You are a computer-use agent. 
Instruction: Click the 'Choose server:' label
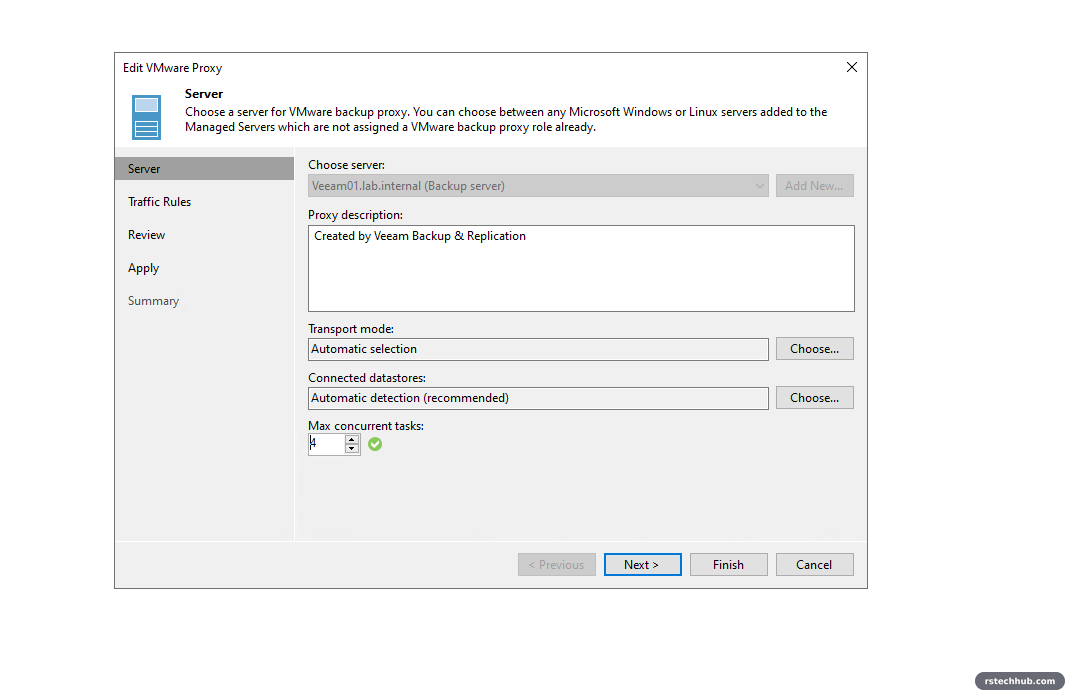click(x=346, y=165)
